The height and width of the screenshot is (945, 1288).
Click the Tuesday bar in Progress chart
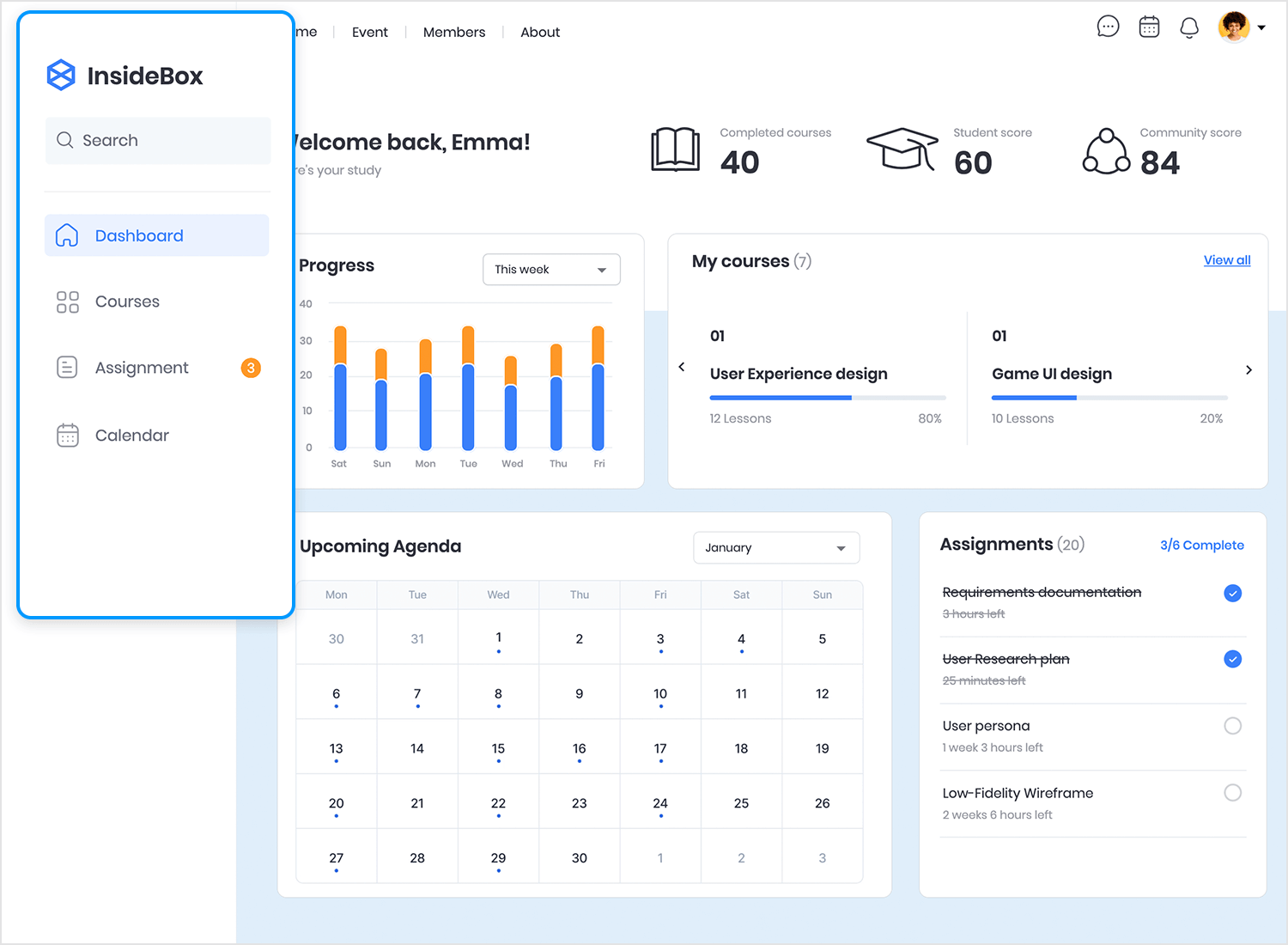pyautogui.click(x=468, y=388)
